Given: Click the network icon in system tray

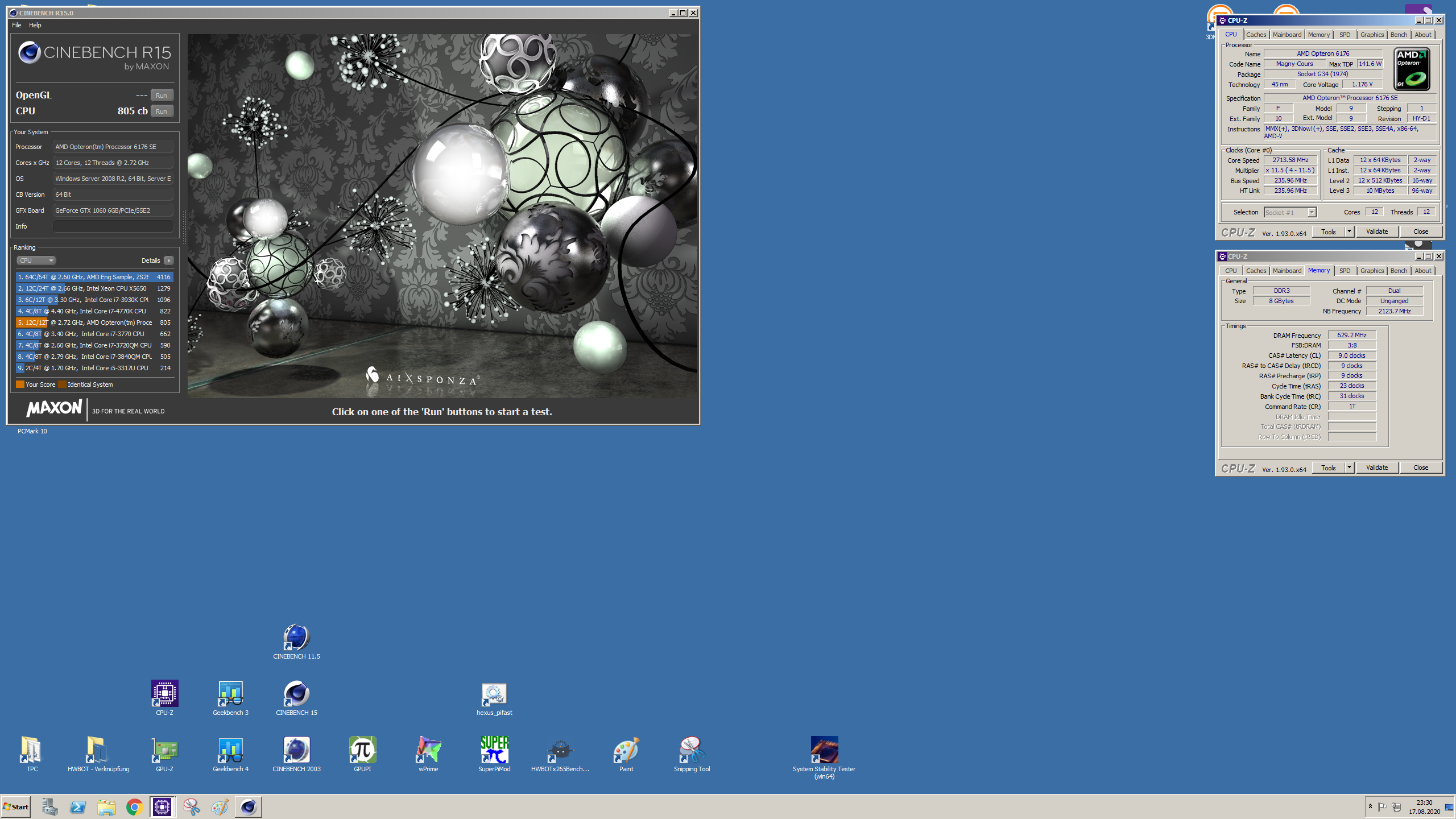Looking at the screenshot, I should tap(1396, 807).
